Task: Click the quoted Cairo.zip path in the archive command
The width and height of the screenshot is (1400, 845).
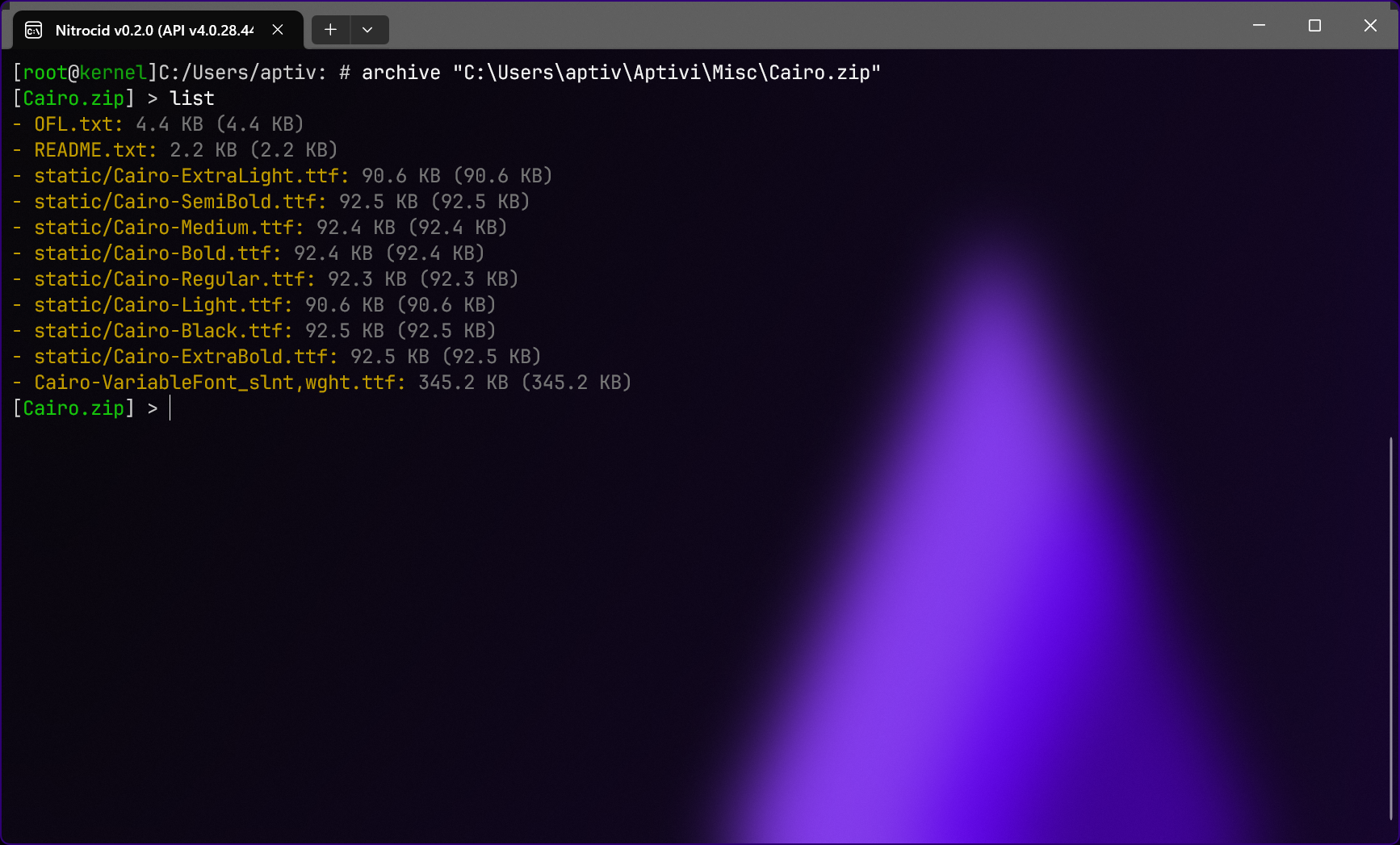Action: 666,73
